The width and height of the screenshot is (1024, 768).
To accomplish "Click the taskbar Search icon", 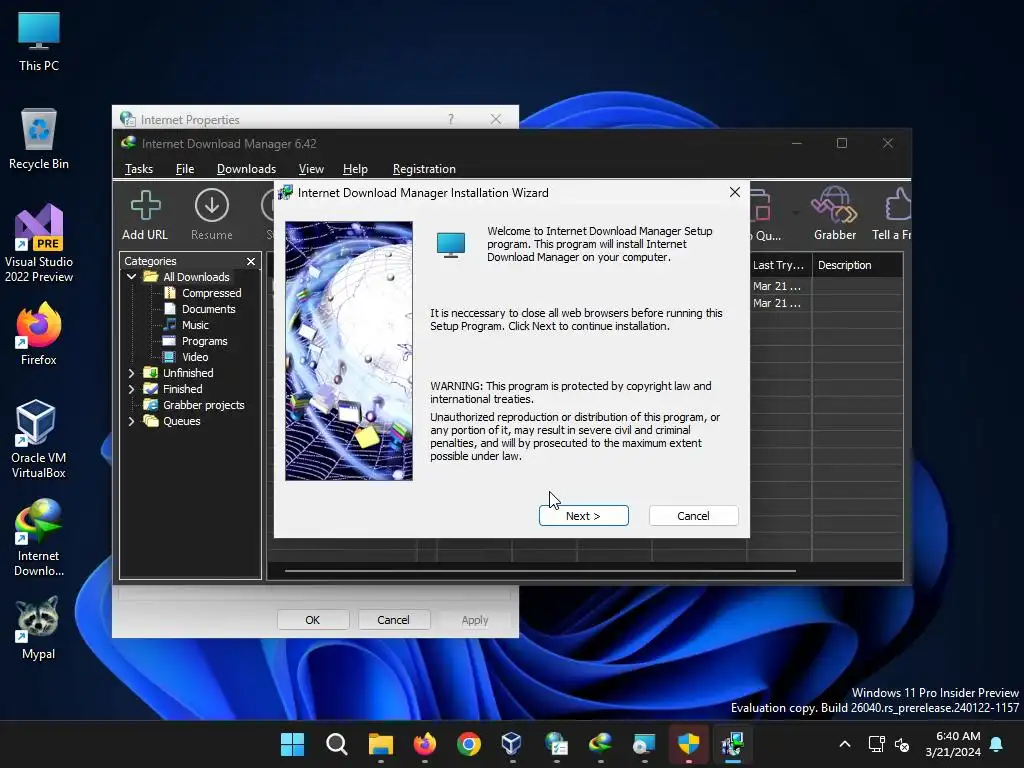I will point(336,744).
